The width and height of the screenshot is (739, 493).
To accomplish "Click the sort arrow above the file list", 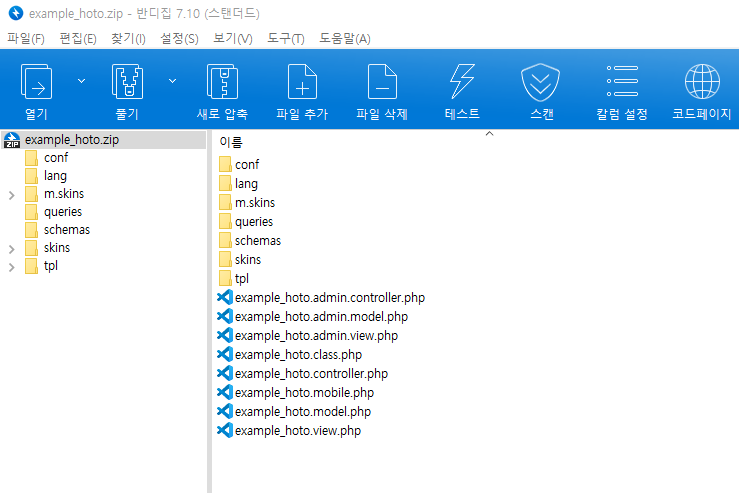I will [x=489, y=134].
